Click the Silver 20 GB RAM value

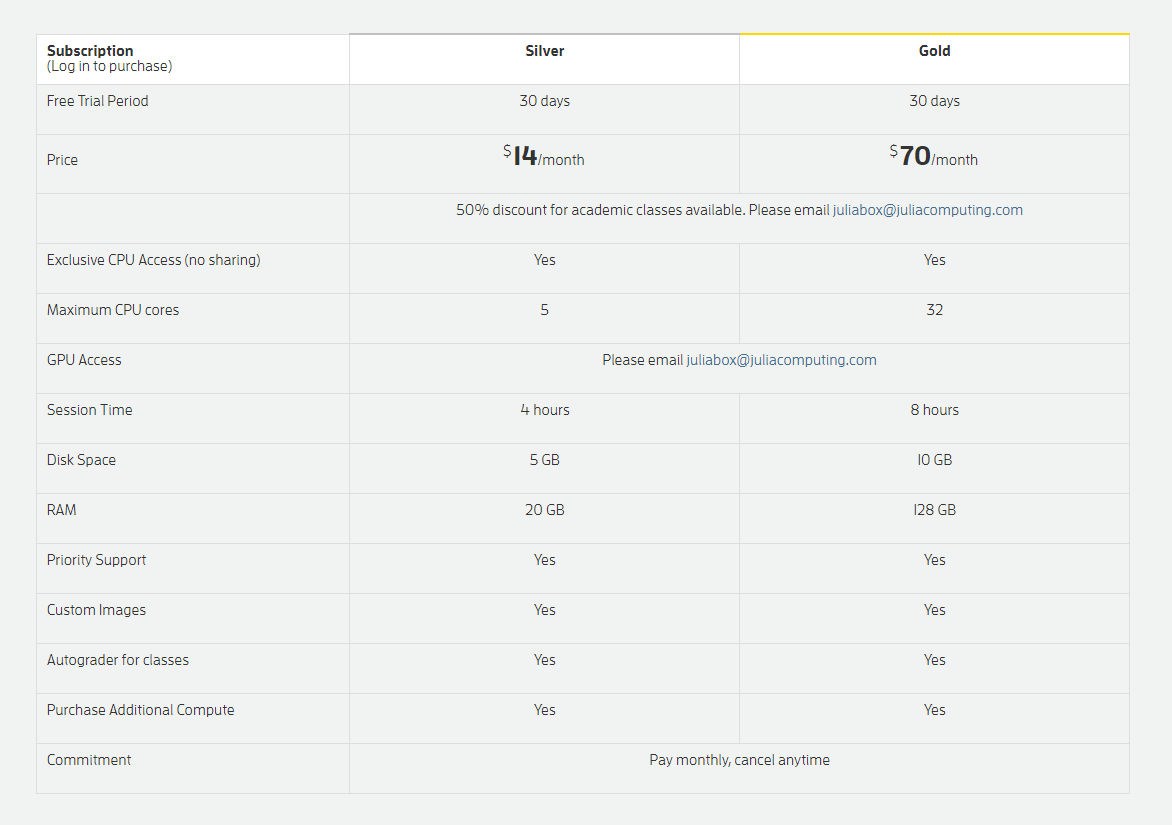coord(544,510)
